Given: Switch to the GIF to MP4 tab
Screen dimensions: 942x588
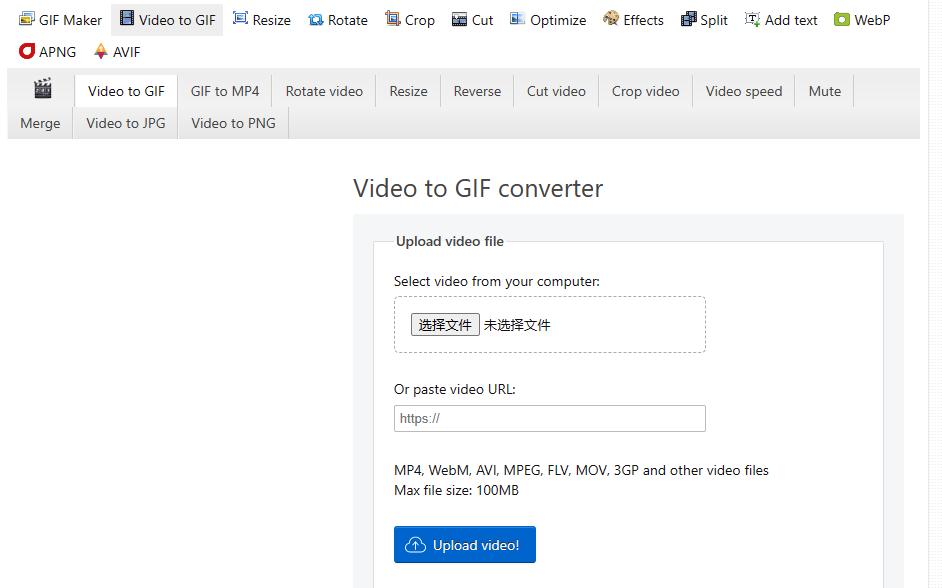Looking at the screenshot, I should (x=224, y=90).
